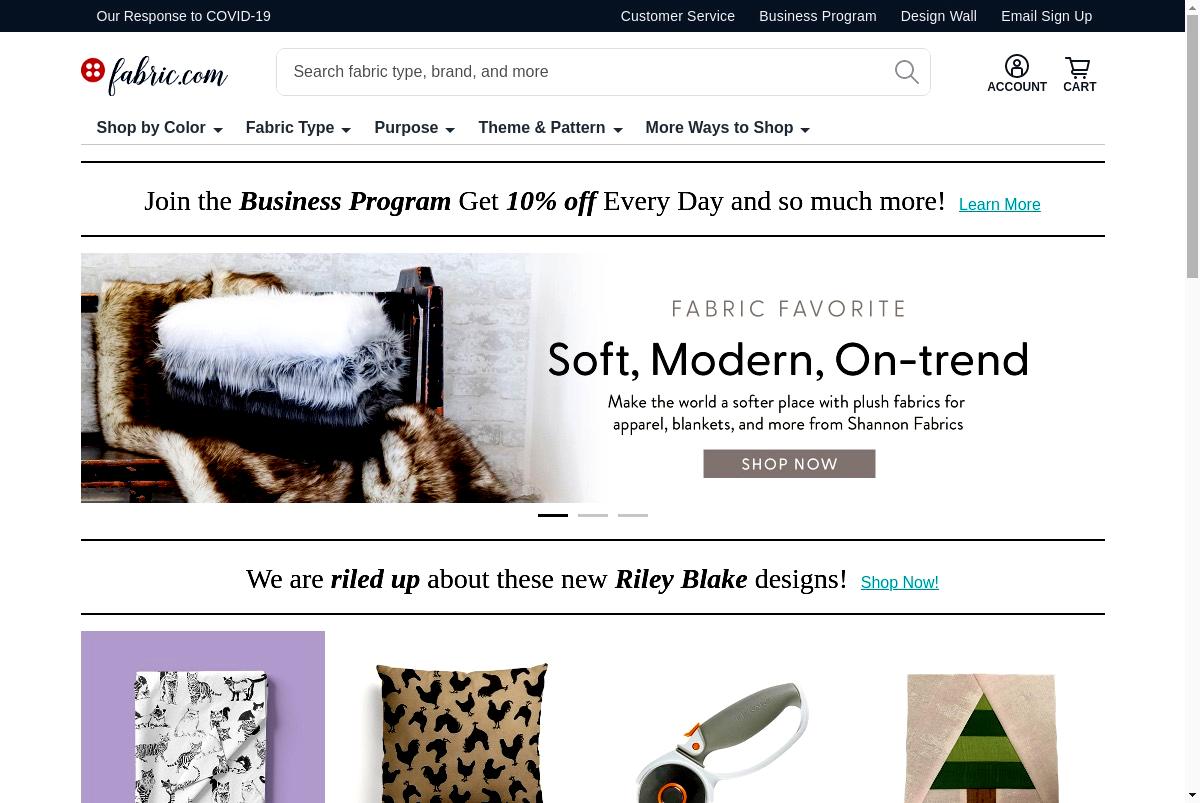1200x803 pixels.
Task: Click the magnifying glass search icon
Action: [907, 72]
